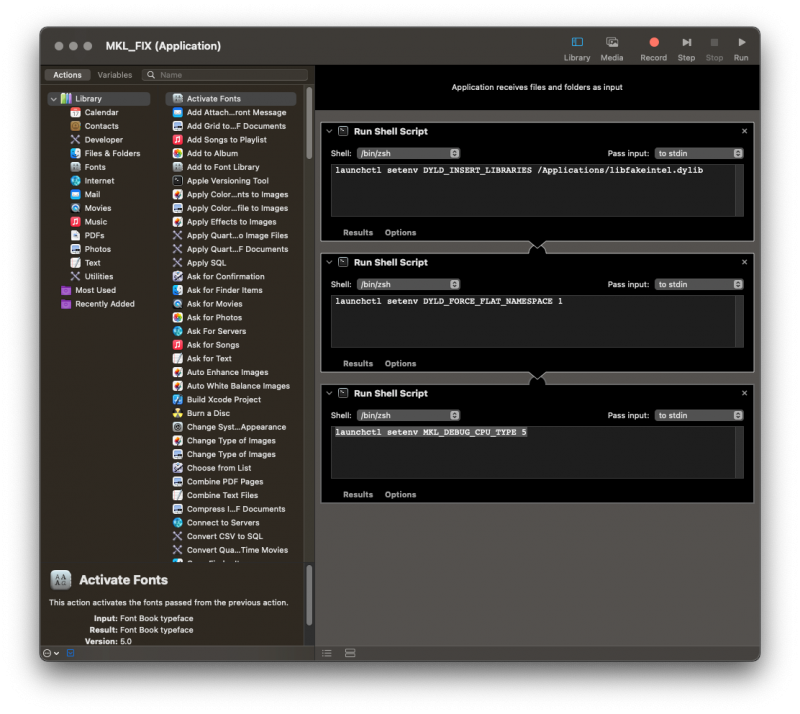800x714 pixels.
Task: Remove second Run Shell Script action
Action: (744, 262)
